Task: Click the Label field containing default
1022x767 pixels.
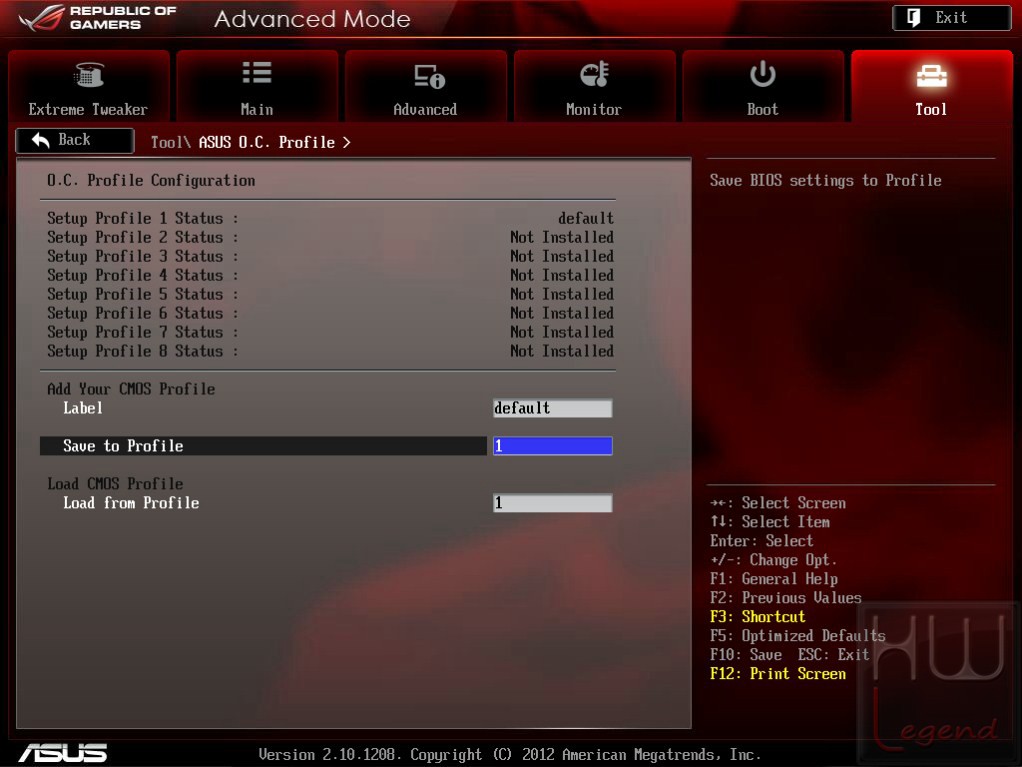Action: click(x=553, y=409)
